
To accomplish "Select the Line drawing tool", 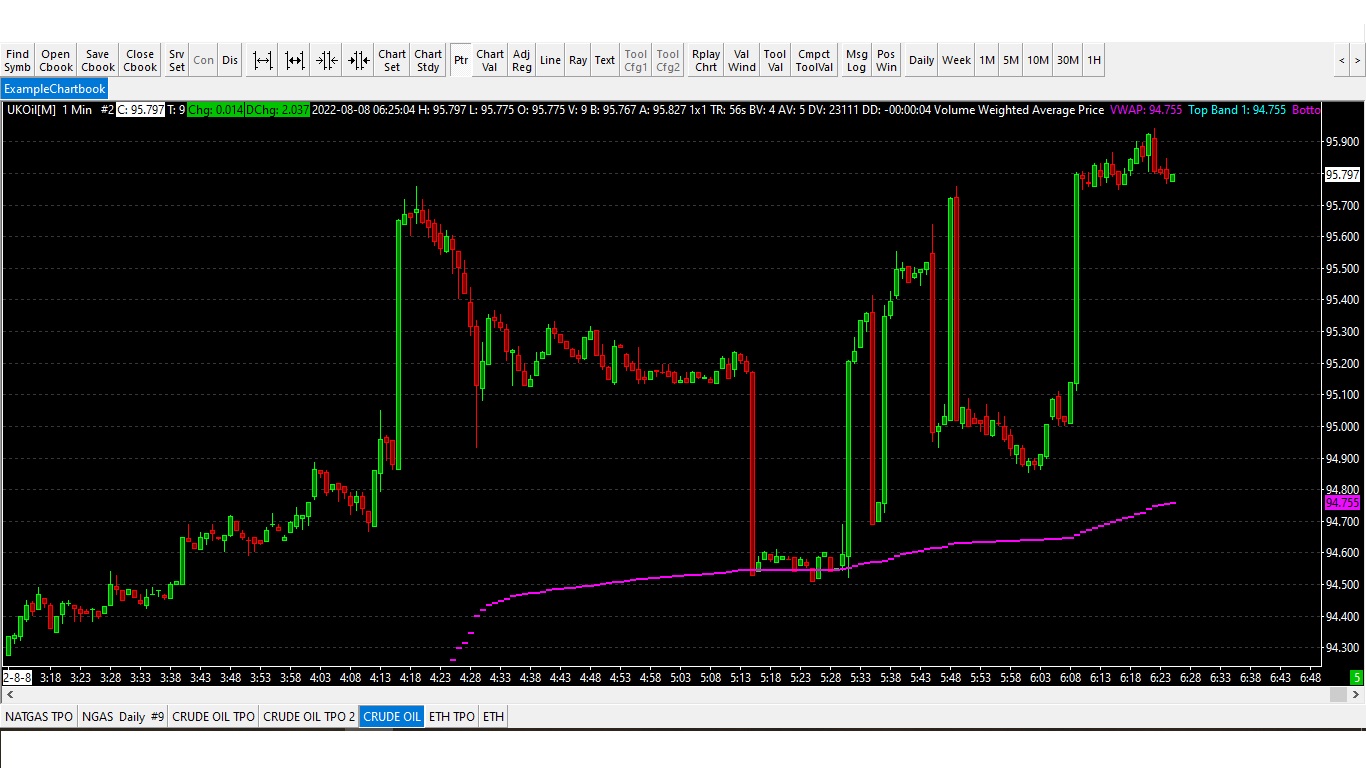I will point(550,61).
